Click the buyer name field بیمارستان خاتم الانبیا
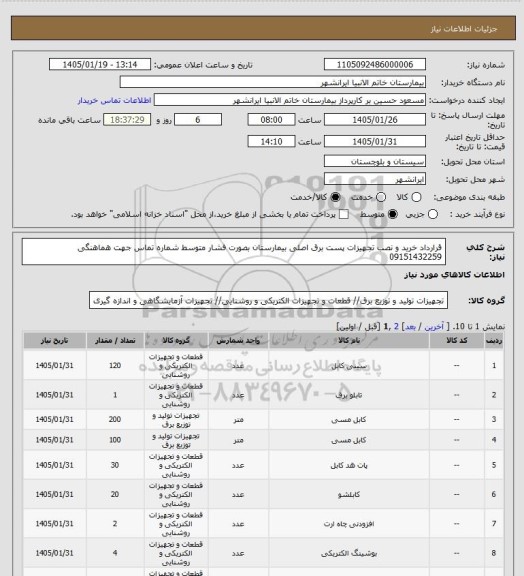The image size is (524, 576). [x=273, y=82]
